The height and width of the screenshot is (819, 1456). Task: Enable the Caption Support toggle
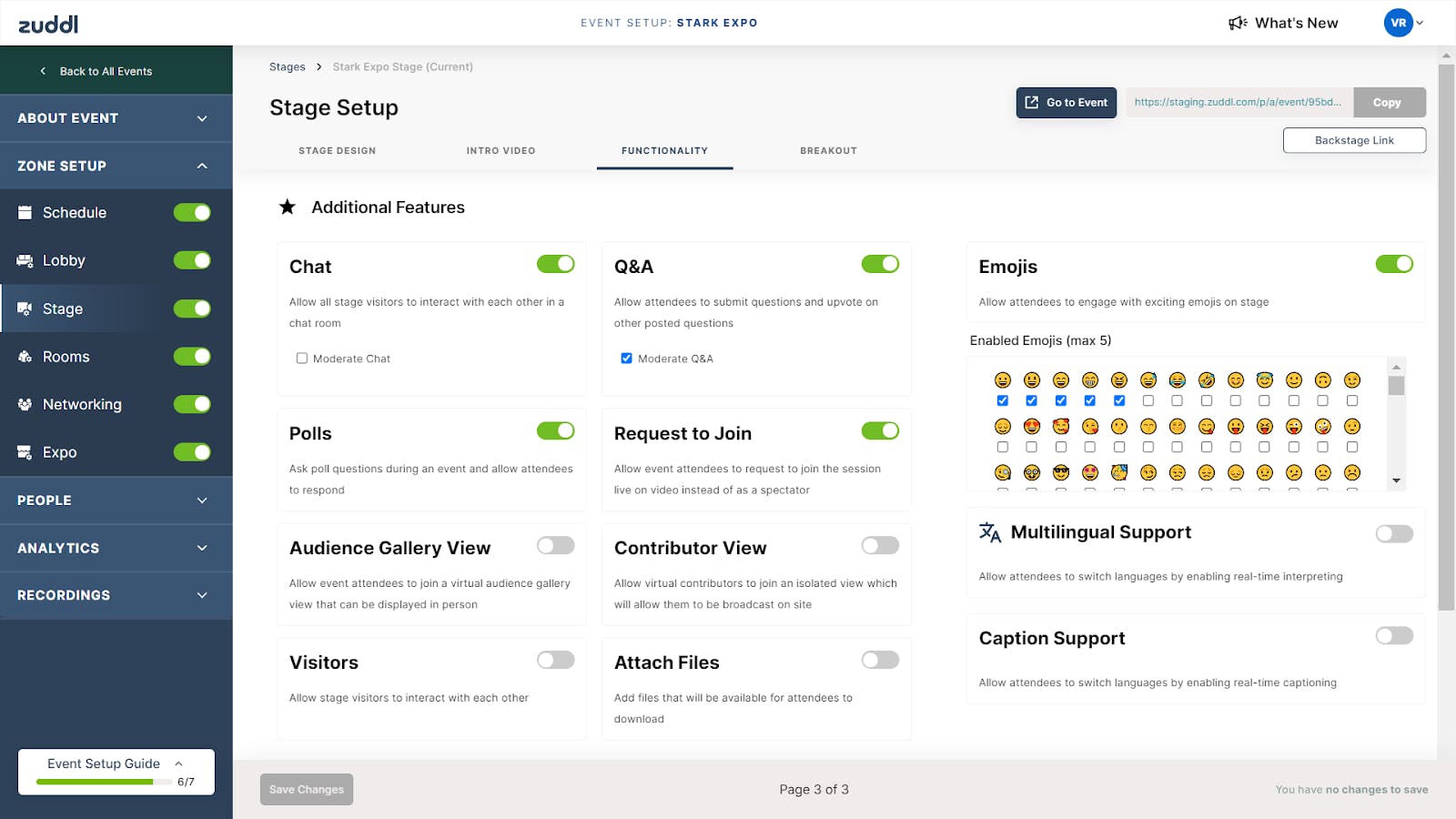click(x=1394, y=635)
